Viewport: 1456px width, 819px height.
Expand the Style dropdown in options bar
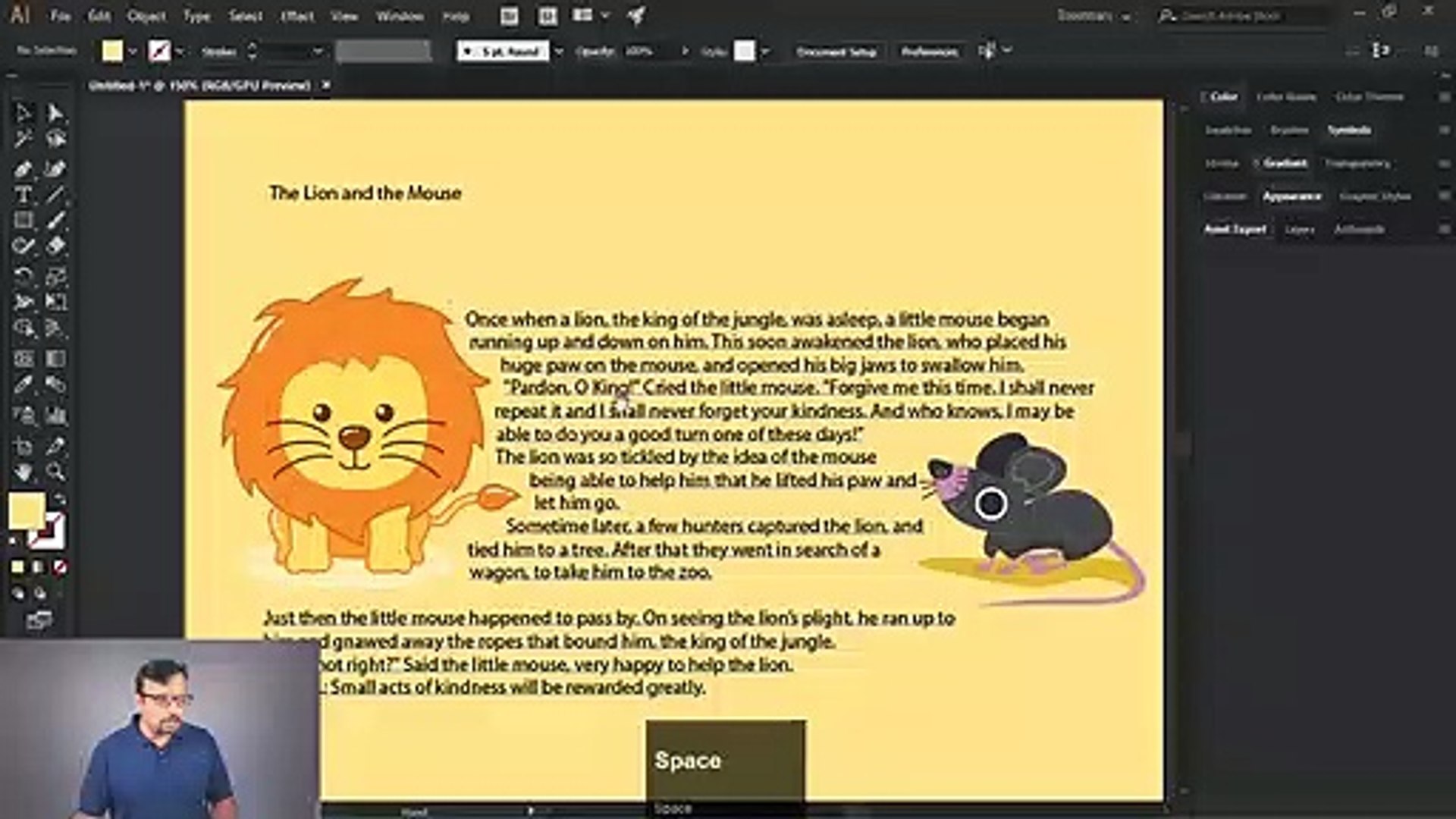[x=764, y=52]
